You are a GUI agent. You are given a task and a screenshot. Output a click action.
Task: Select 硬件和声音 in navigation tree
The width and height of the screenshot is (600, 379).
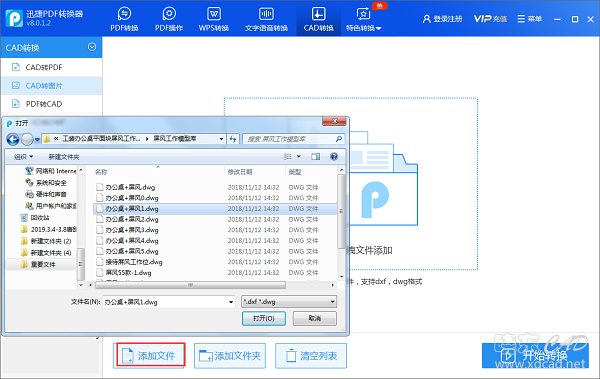(46, 194)
